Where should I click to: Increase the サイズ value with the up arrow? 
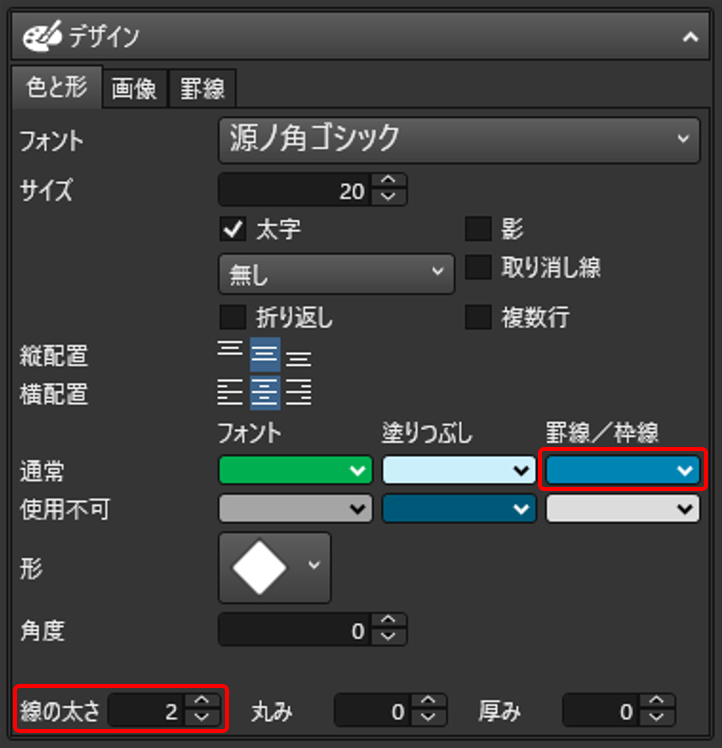[388, 181]
